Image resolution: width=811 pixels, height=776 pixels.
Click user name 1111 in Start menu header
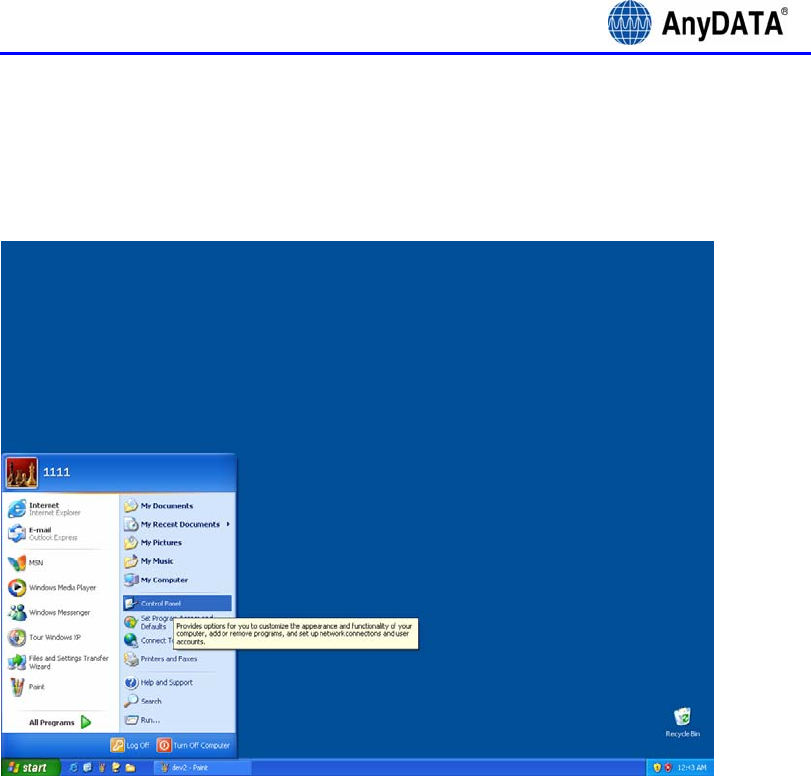[x=56, y=472]
